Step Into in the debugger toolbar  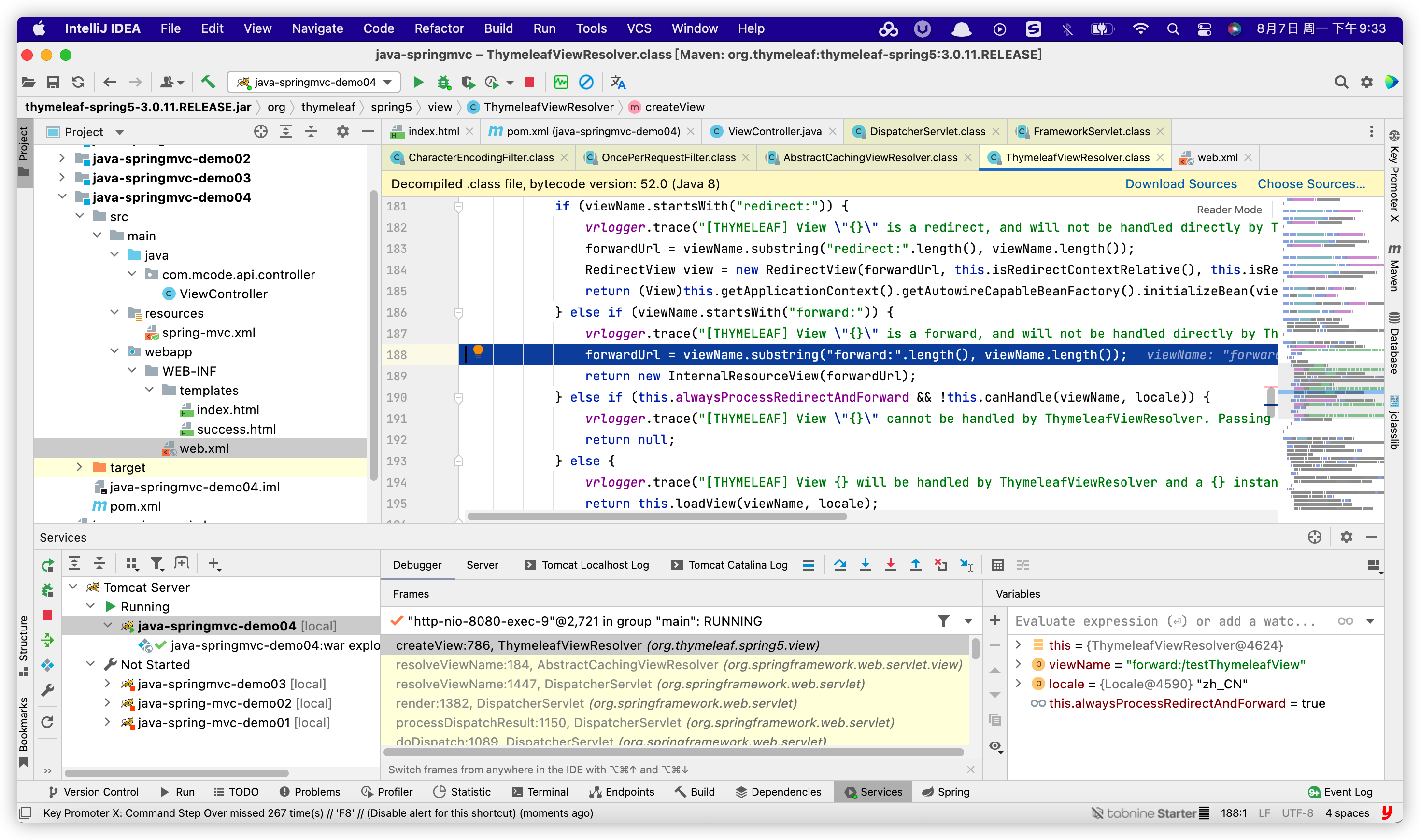[x=865, y=564]
